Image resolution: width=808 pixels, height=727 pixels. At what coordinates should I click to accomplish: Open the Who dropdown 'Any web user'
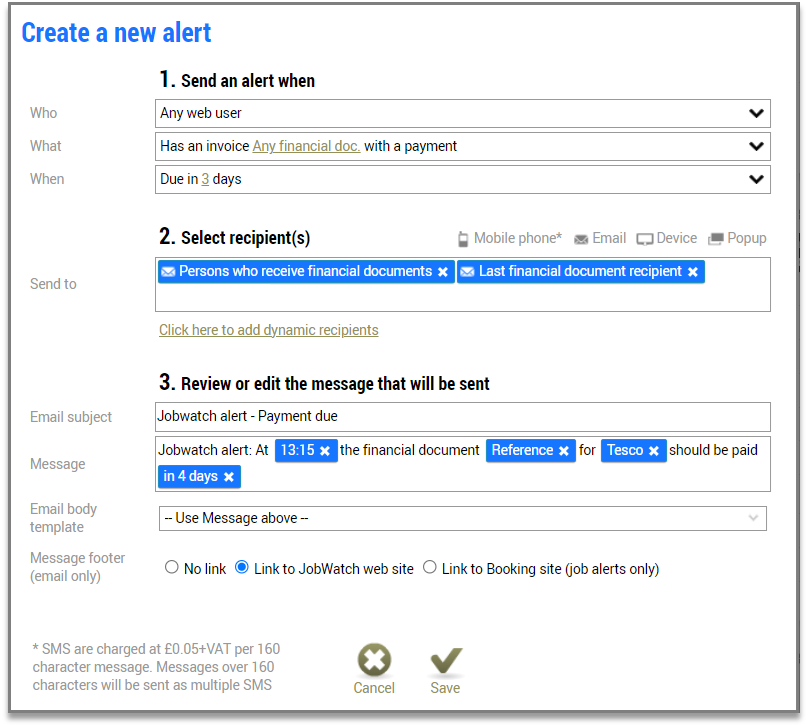coord(463,113)
